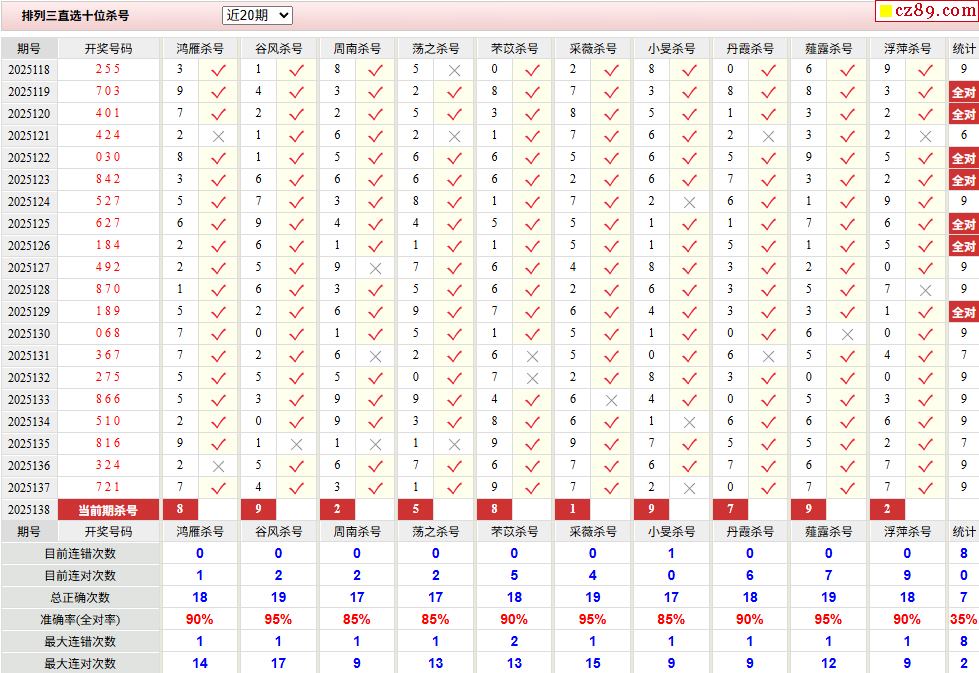
Task: Click the gray X in 荡之杀号 for period 2025118
Action: pos(454,71)
